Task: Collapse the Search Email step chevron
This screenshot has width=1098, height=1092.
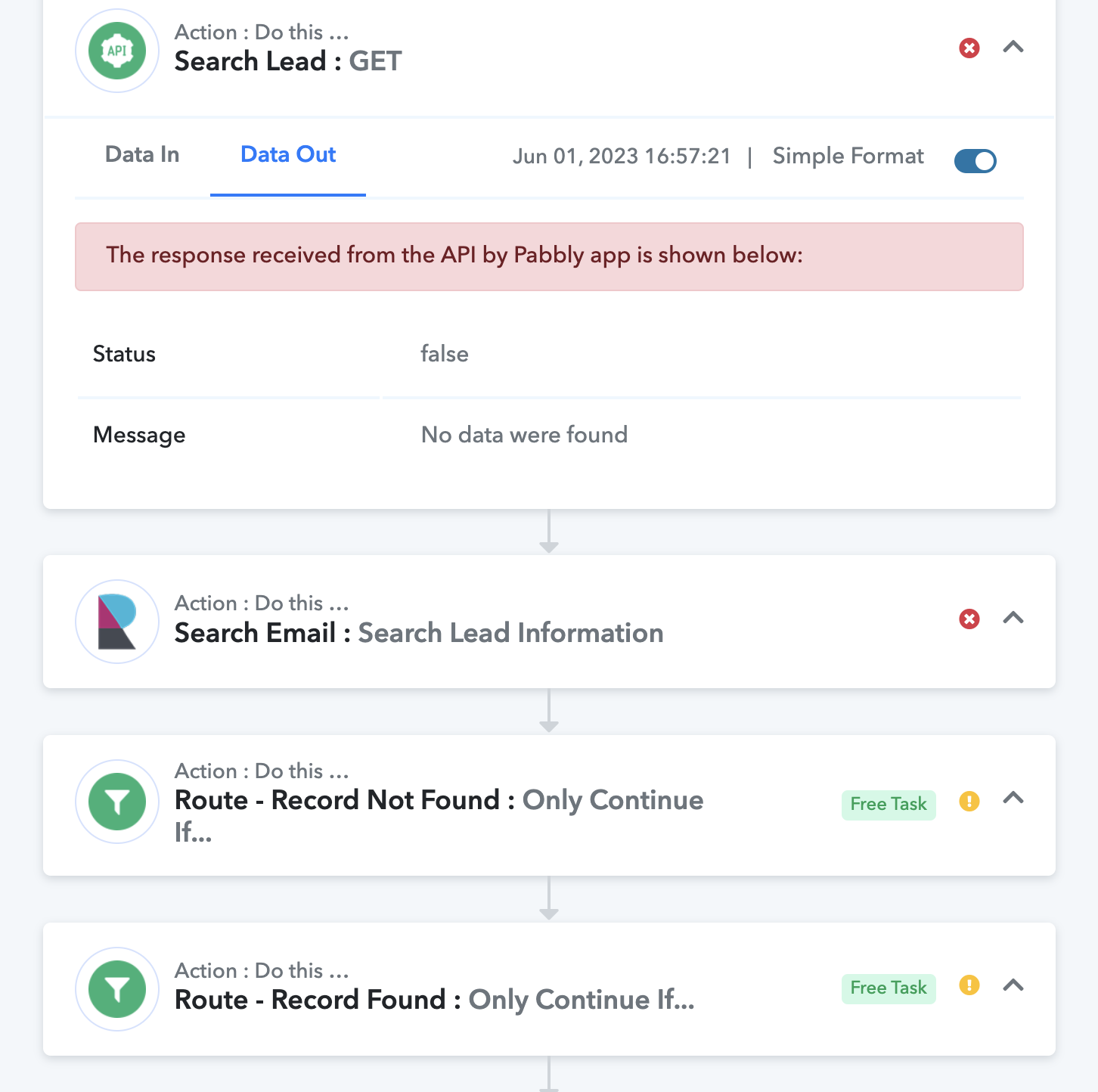Action: coord(1013,618)
